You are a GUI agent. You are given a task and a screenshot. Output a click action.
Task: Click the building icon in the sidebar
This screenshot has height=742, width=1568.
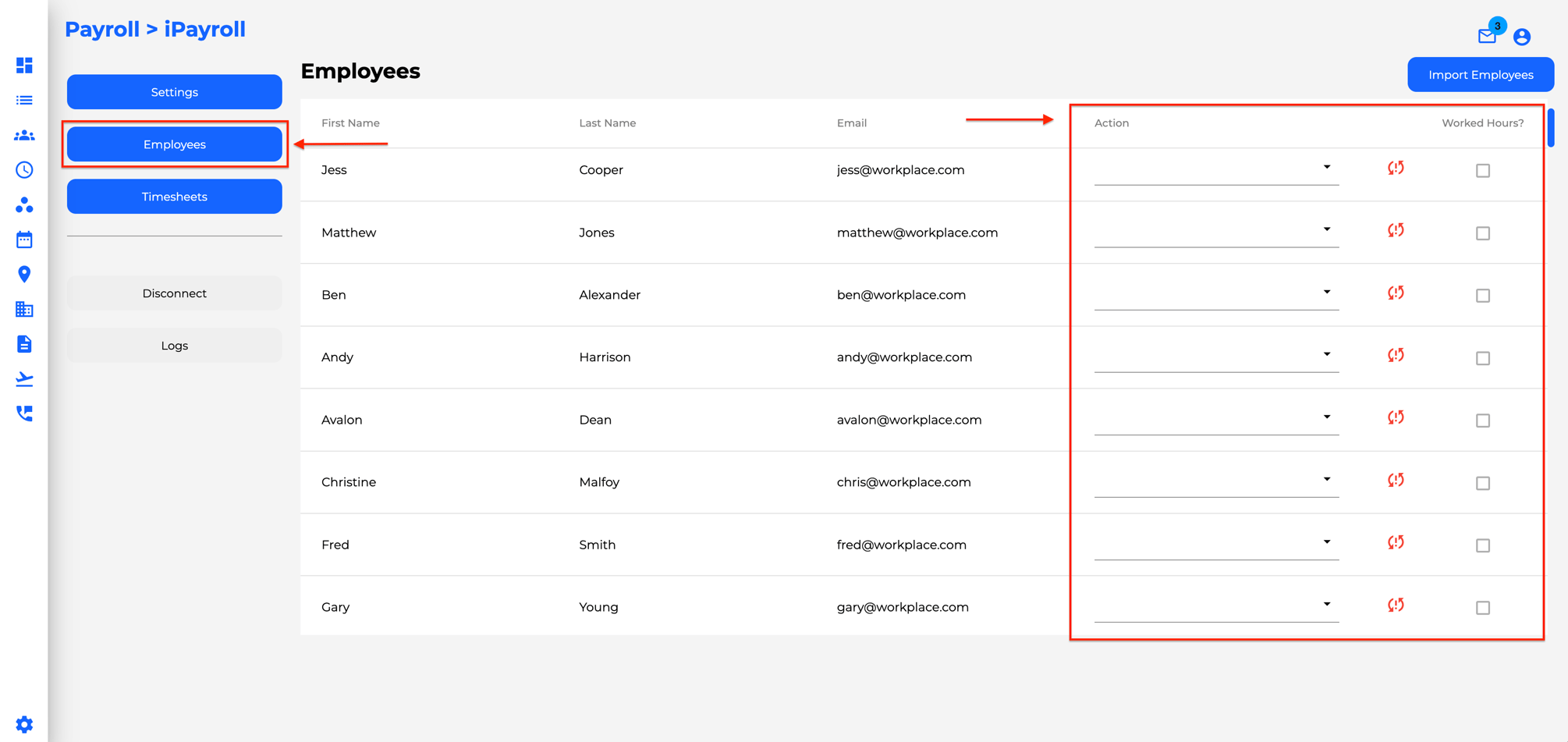[x=24, y=310]
